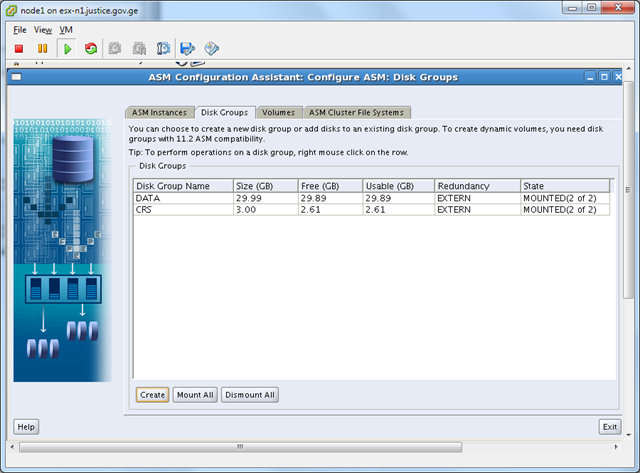Switch to the Volumes tab

pyautogui.click(x=278, y=112)
